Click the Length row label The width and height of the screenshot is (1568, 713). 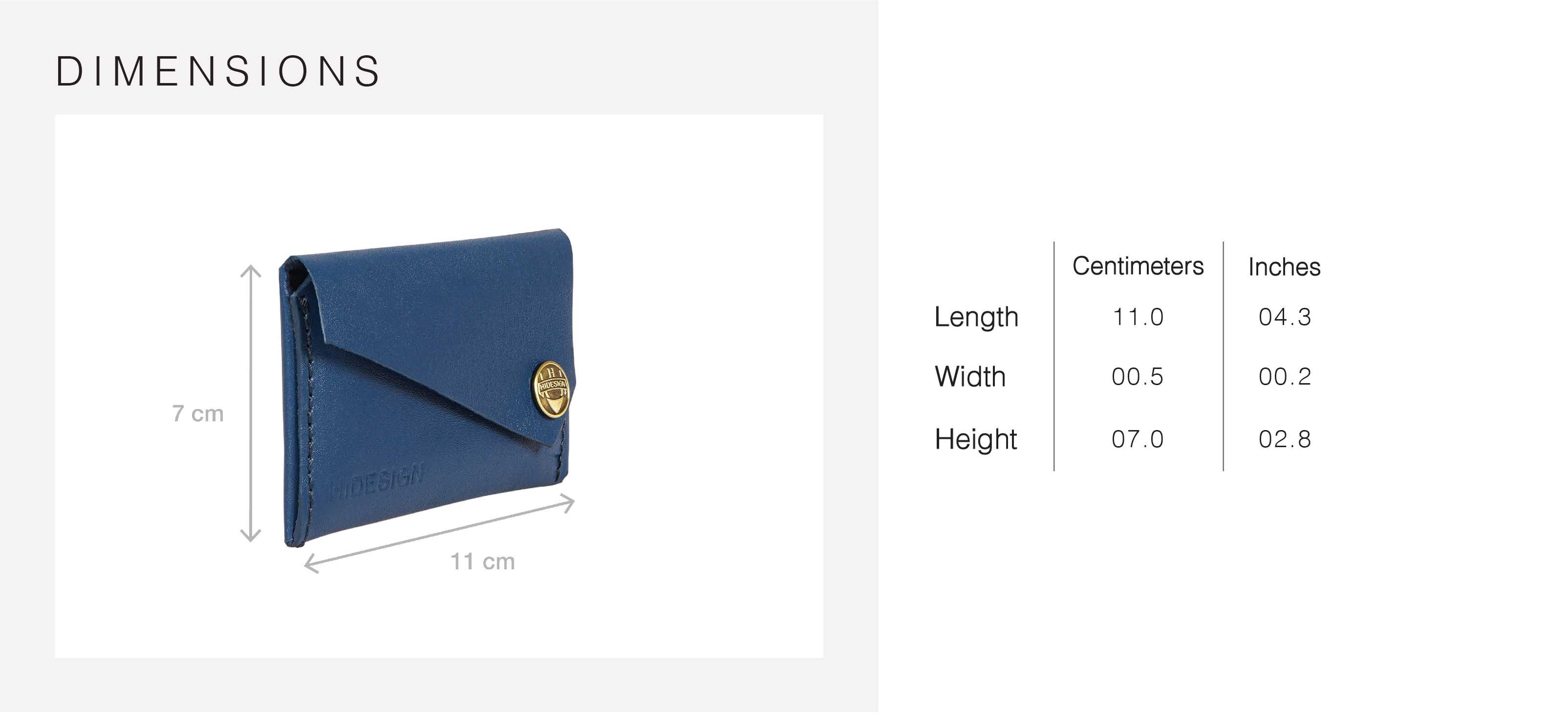pyautogui.click(x=976, y=317)
